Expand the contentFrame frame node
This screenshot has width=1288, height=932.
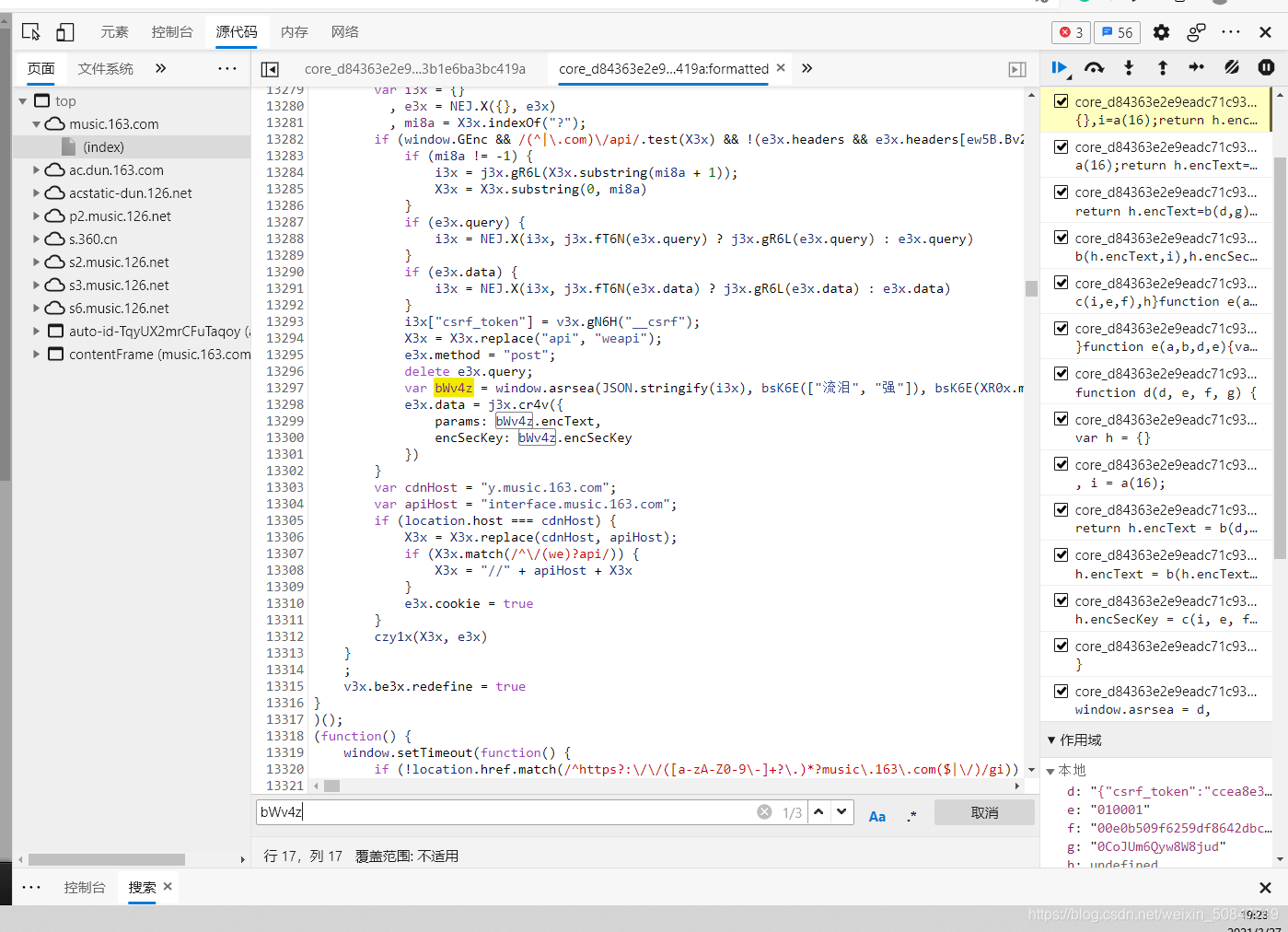coord(37,355)
